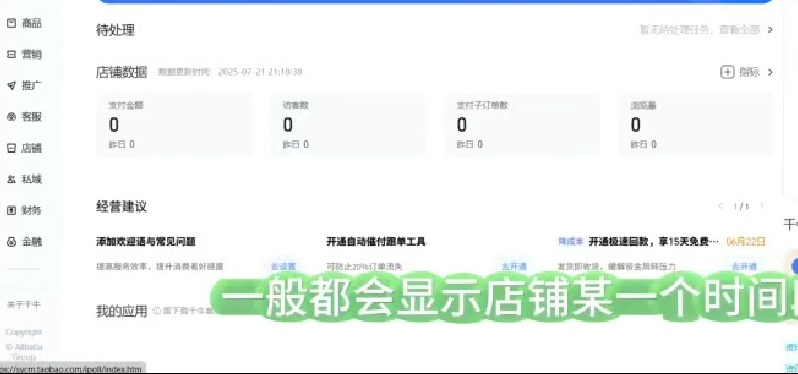
Task: Open the 推广 section in the sidebar
Action: point(24,85)
